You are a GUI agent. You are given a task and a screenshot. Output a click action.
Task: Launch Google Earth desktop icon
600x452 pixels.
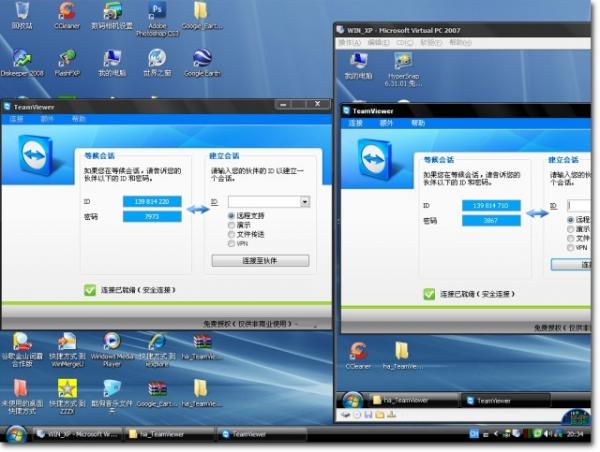coord(202,58)
